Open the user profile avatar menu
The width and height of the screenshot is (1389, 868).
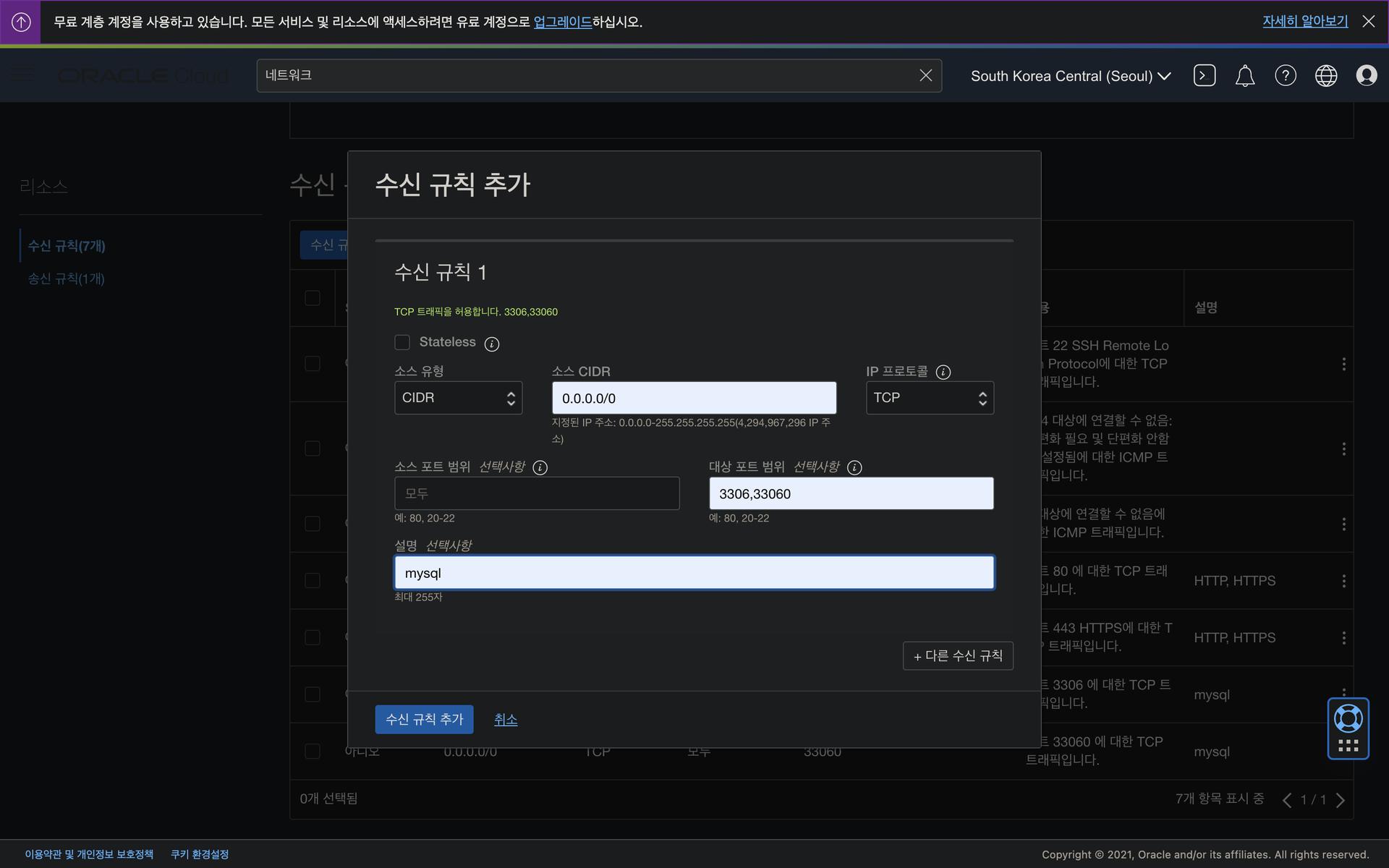pos(1366,75)
